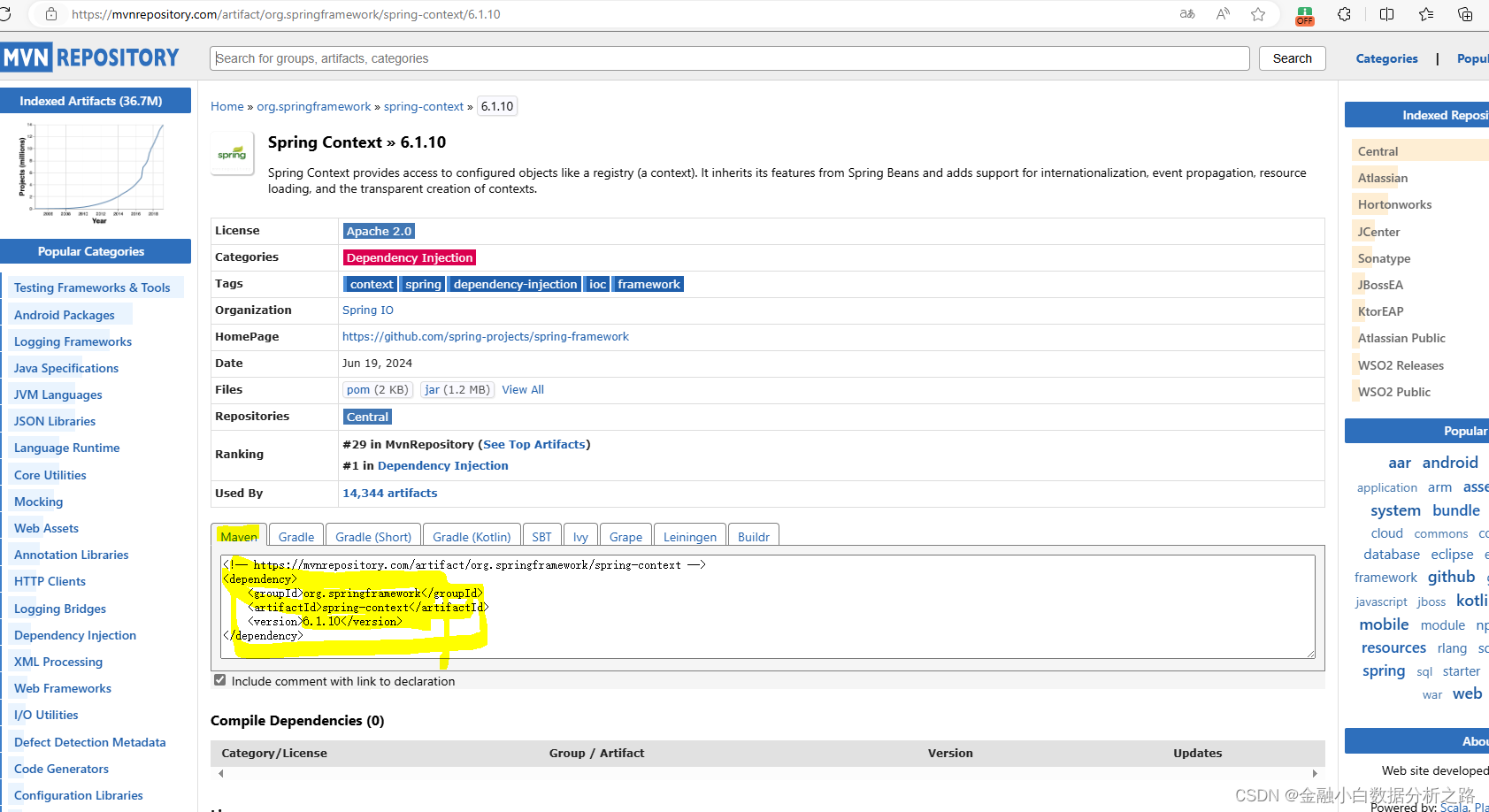Open JSON Libraries category

(55, 421)
